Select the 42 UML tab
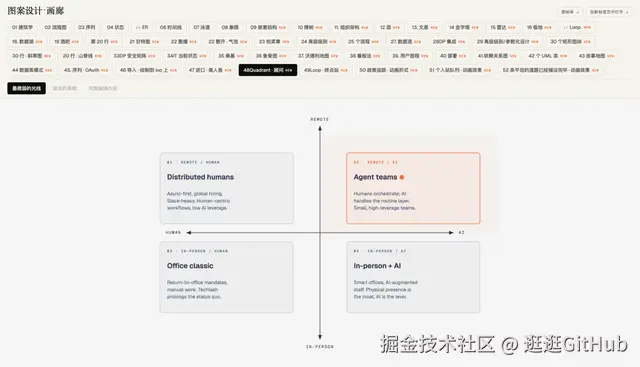This screenshot has height=367, width=640. pos(547,56)
